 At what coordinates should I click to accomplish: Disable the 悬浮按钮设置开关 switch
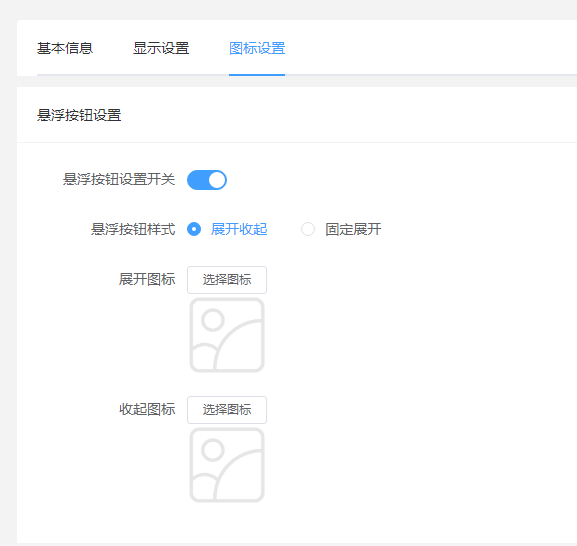[207, 180]
